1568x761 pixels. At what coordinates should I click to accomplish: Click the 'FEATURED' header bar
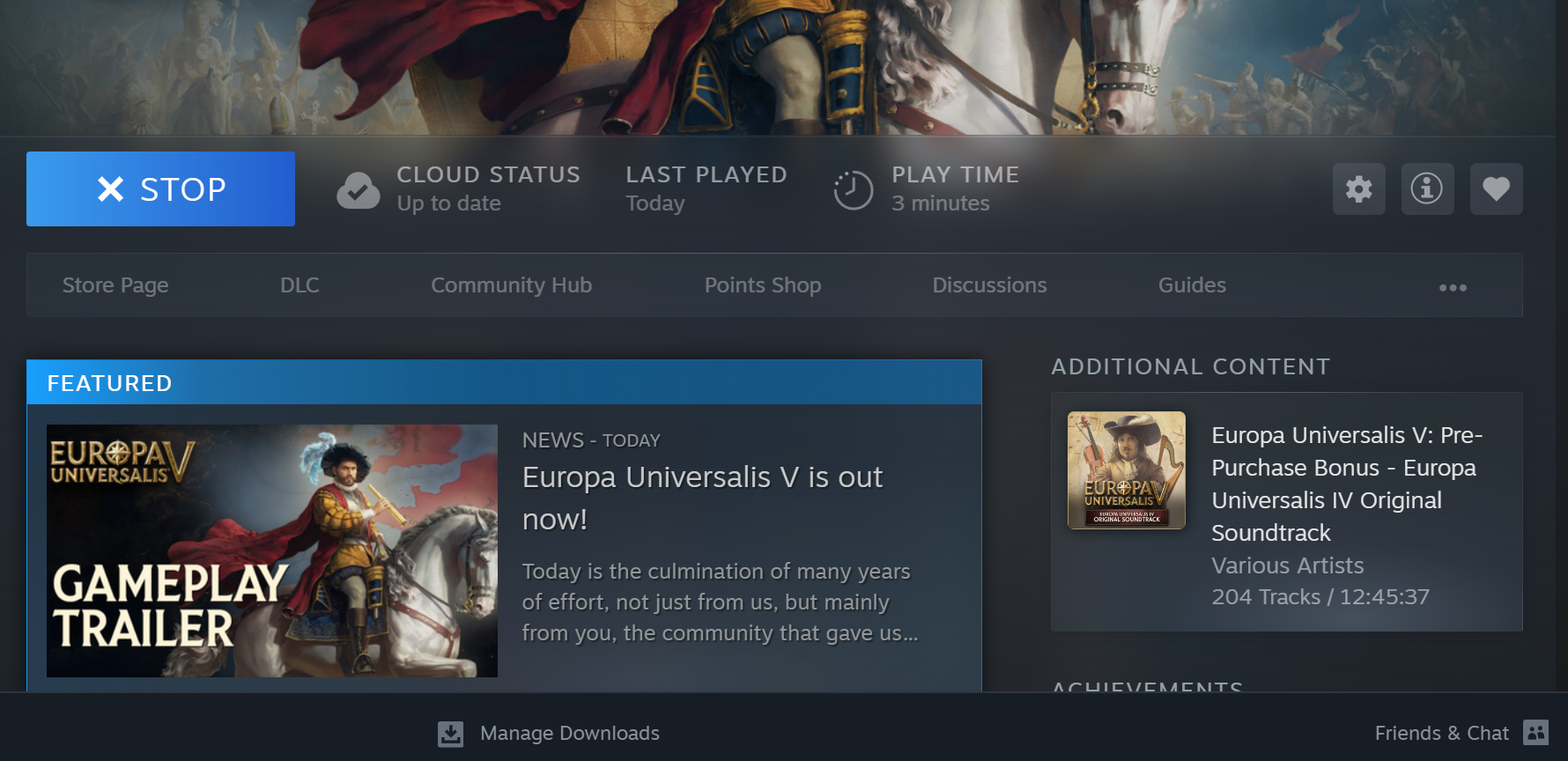click(504, 383)
